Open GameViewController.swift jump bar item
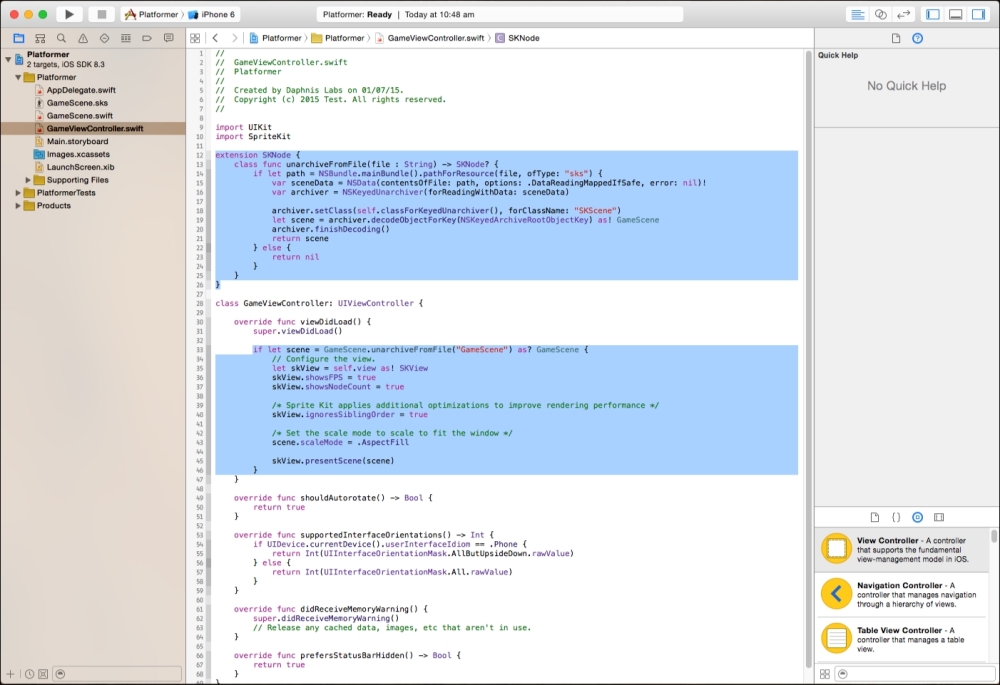 point(430,38)
